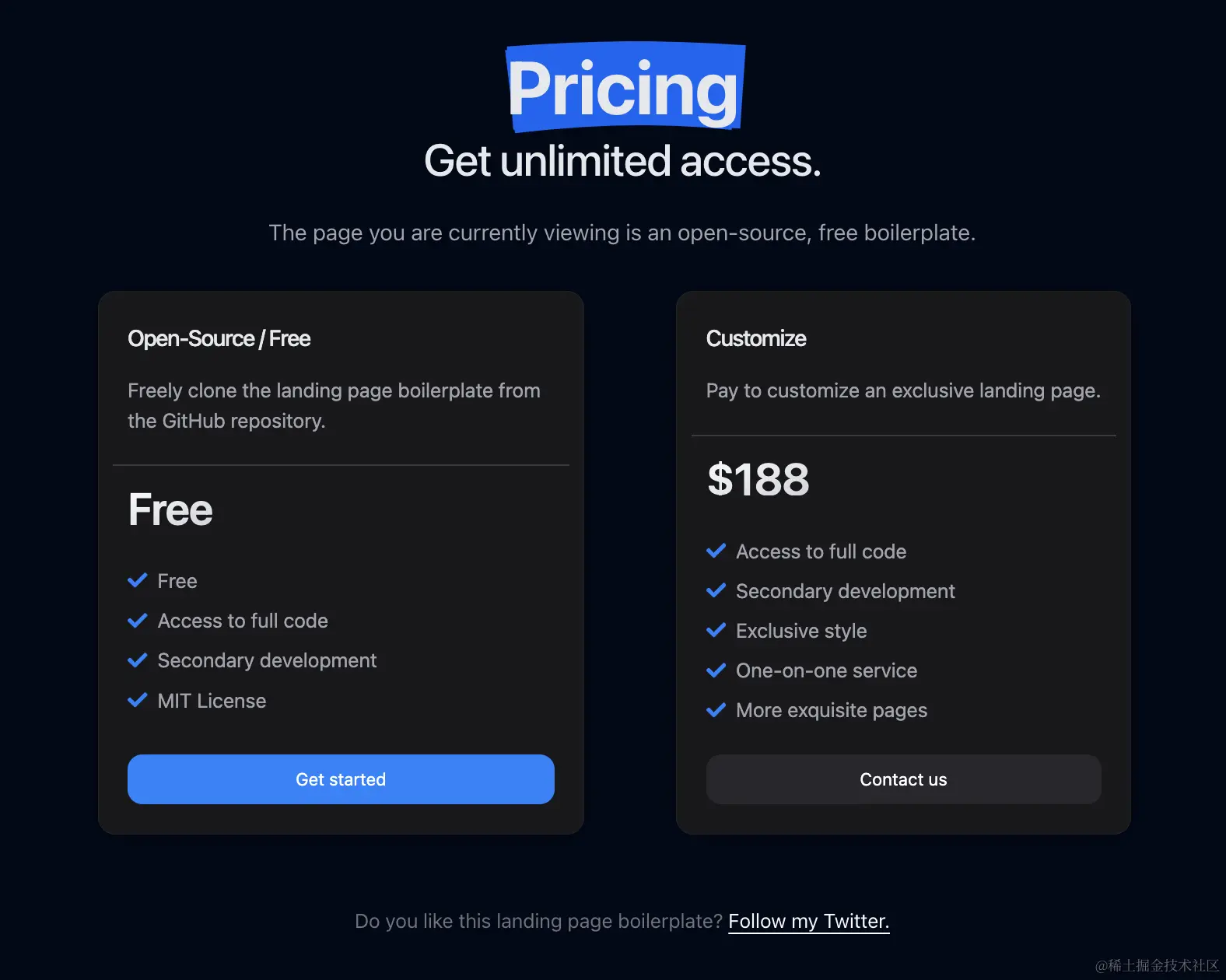This screenshot has height=980, width=1226.
Task: Click checkmark next to MIT License
Action: [x=138, y=700]
